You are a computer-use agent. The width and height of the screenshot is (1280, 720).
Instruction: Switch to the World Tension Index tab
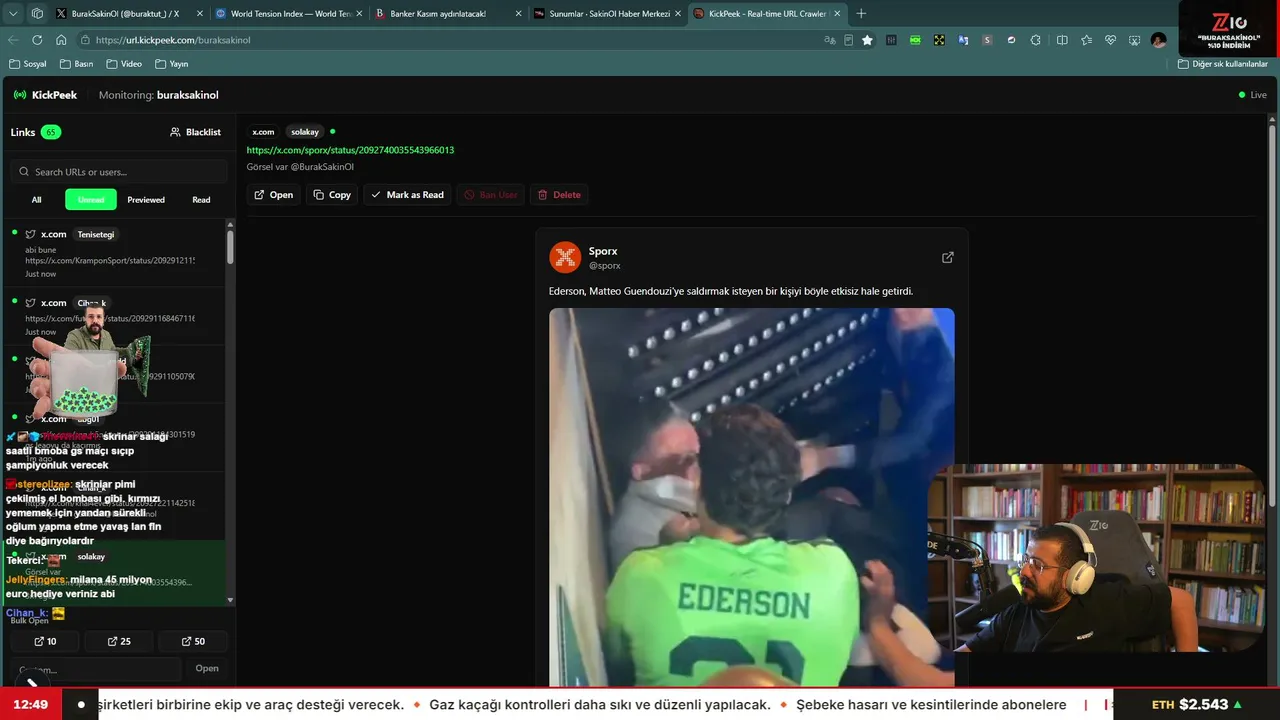(286, 14)
